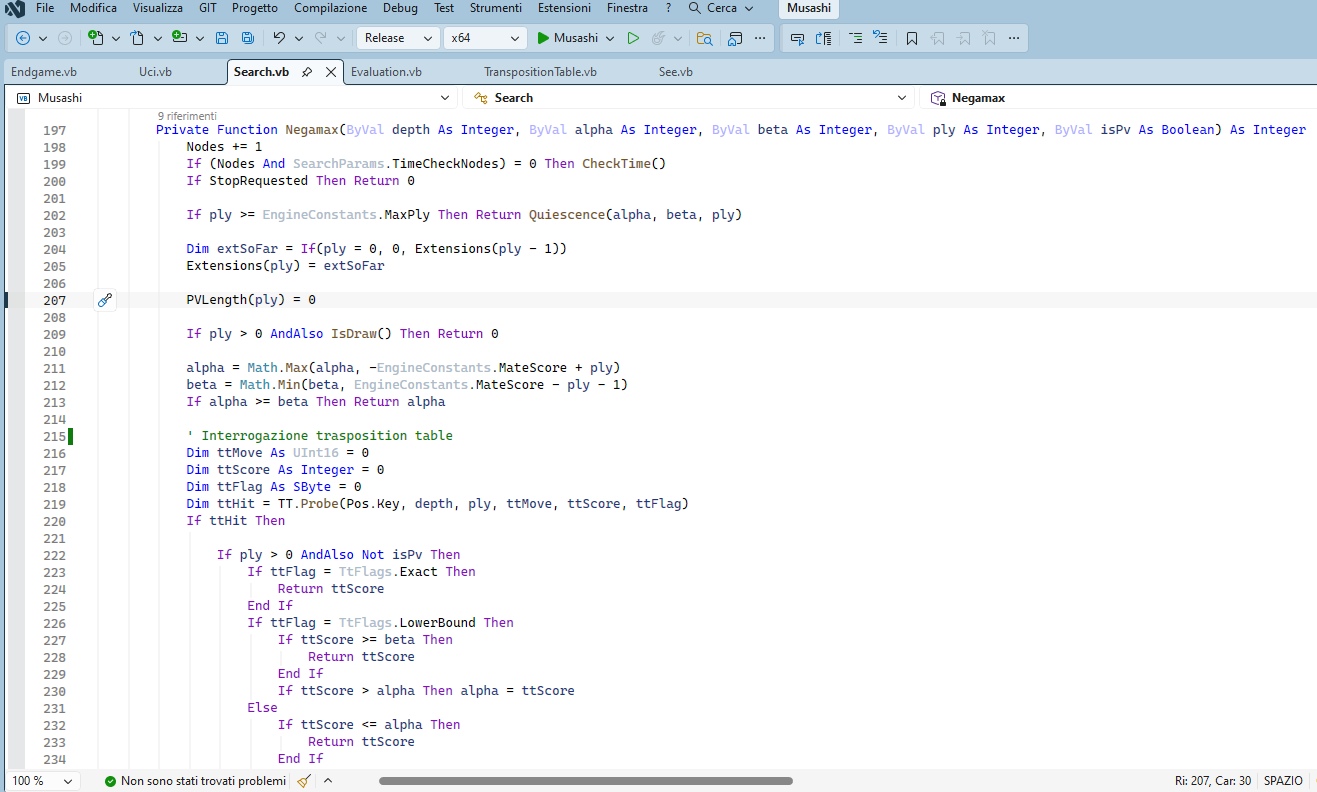Click the '9 riferimenti' CodeLens link
Image resolution: width=1317 pixels, height=792 pixels.
187,116
